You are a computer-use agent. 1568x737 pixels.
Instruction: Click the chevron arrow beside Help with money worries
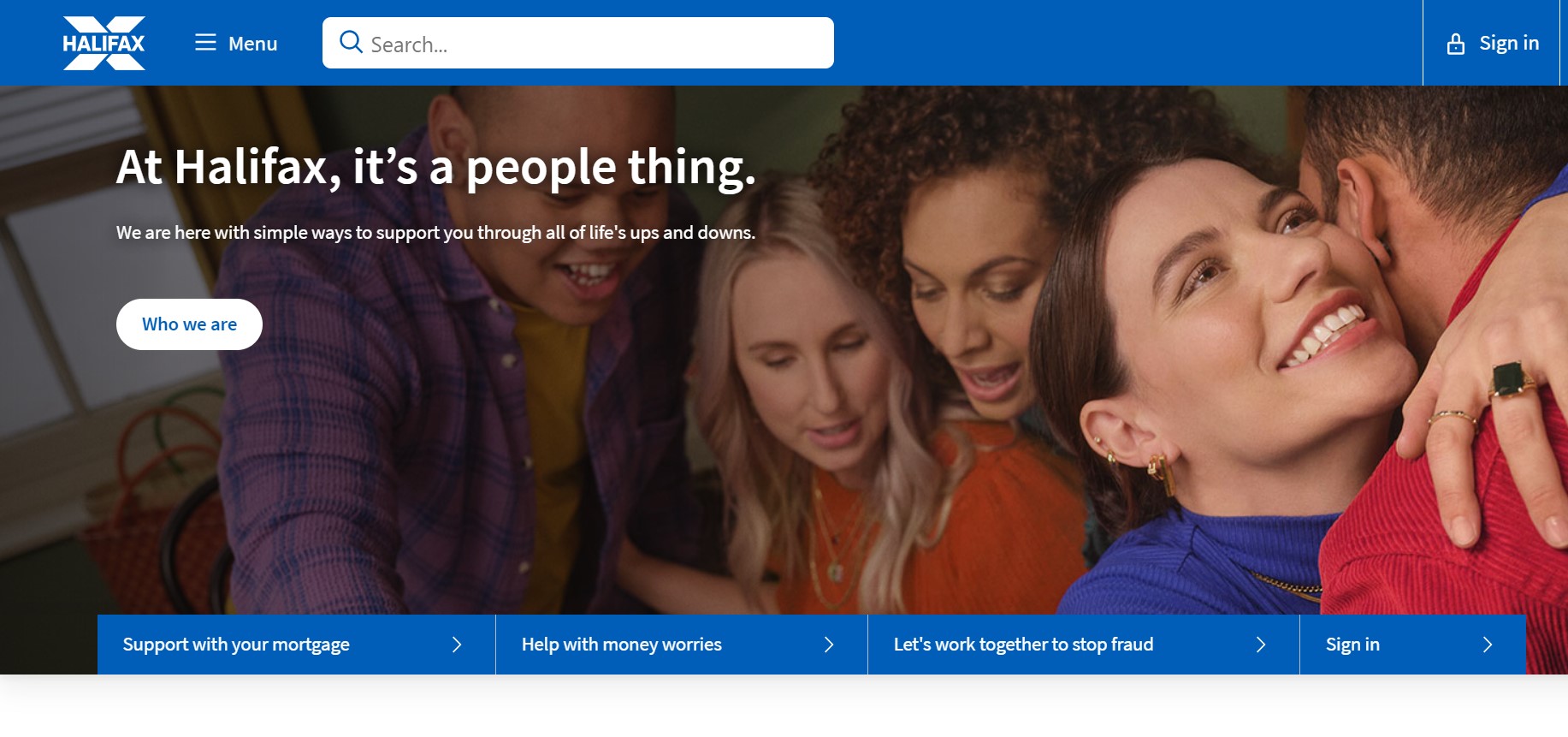(828, 645)
